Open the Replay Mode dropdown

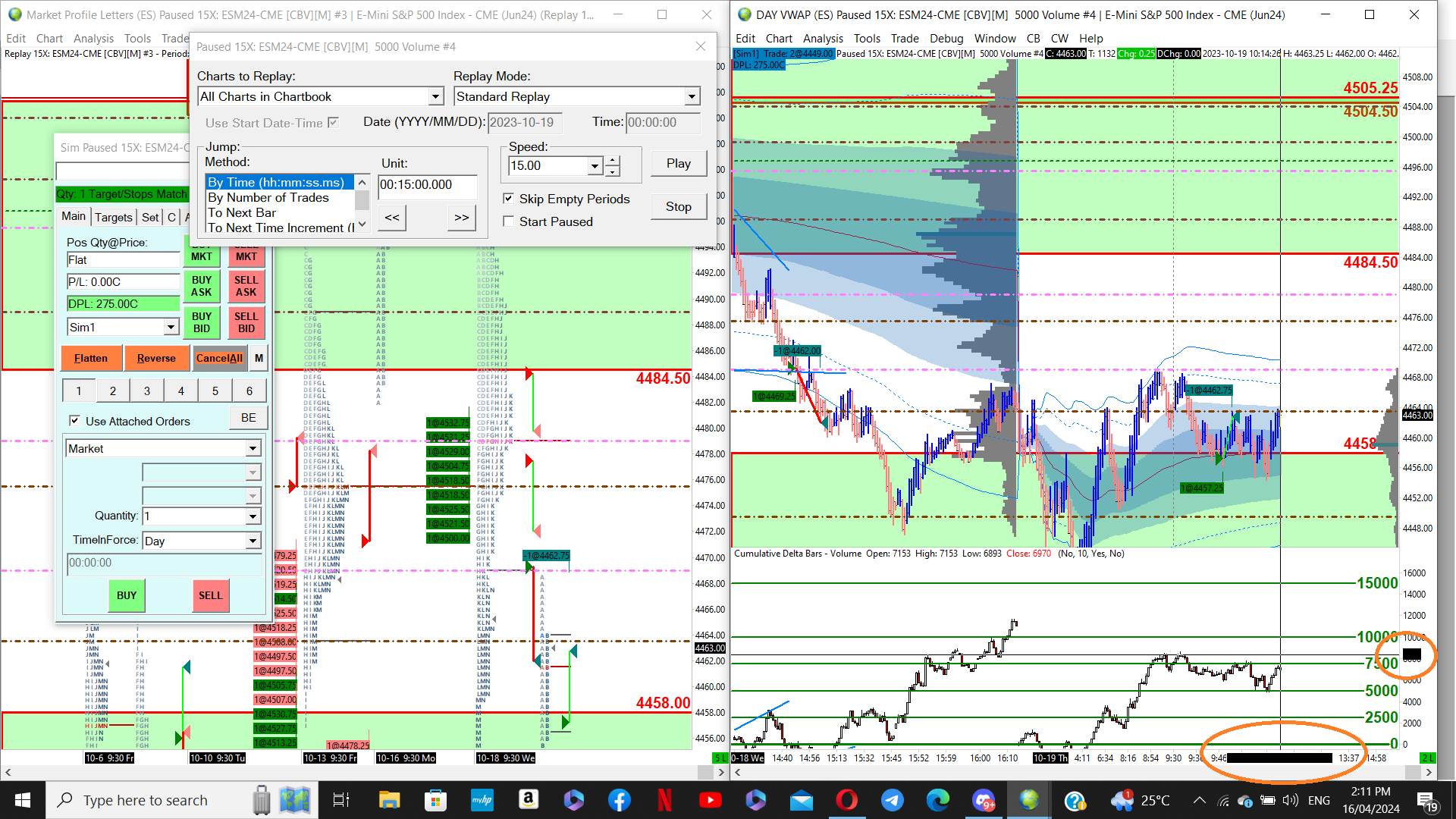click(691, 96)
